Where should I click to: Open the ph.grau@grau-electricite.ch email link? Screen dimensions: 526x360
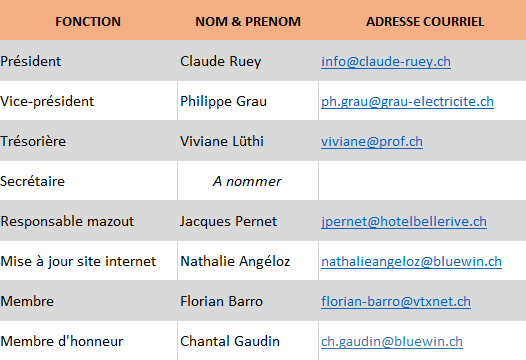(x=407, y=102)
